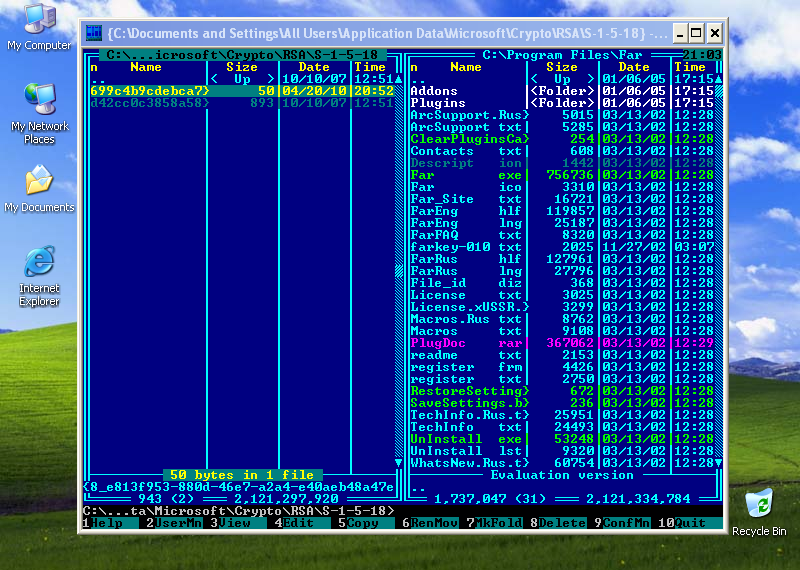
Task: Click the right panel parent directory entry
Action: [562, 79]
